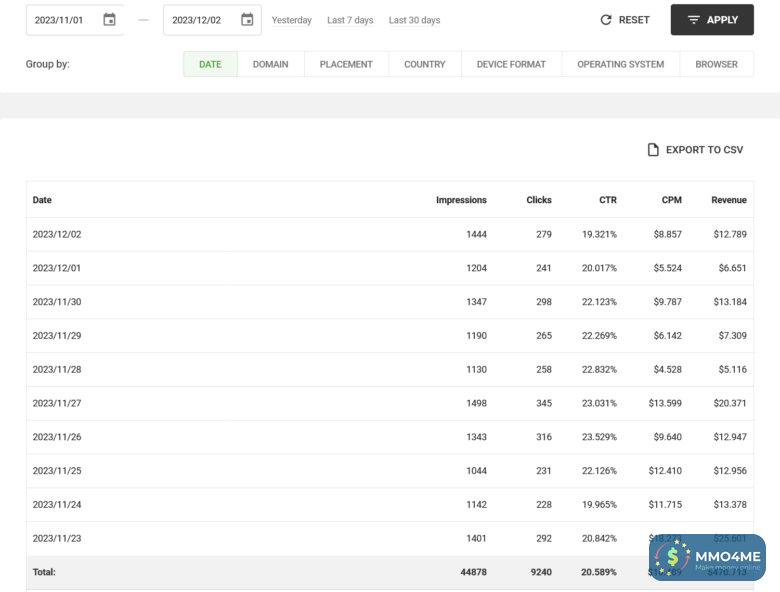The image size is (780, 592).
Task: Edit the start date field 2023/11/01
Action: pyautogui.click(x=75, y=20)
